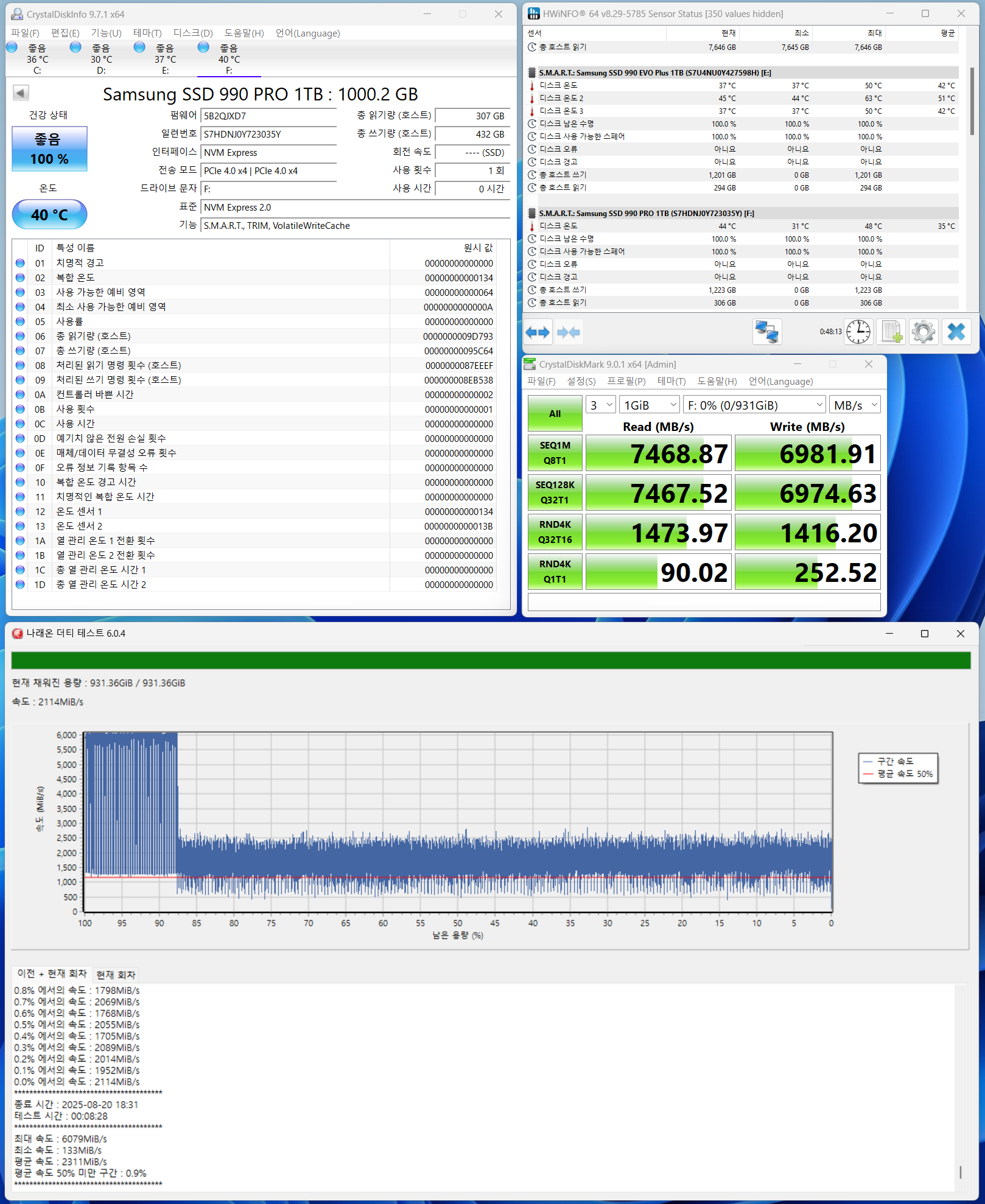Click the 좋음 100 % health status box
The height and width of the screenshot is (1204, 985).
coord(49,149)
